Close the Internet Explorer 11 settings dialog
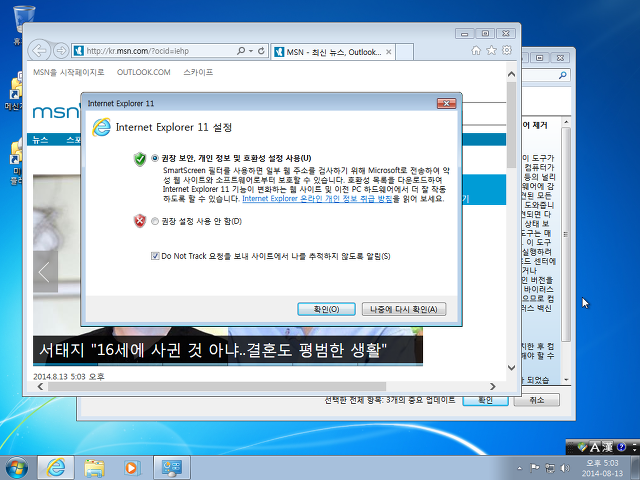The height and width of the screenshot is (480, 640). click(446, 103)
